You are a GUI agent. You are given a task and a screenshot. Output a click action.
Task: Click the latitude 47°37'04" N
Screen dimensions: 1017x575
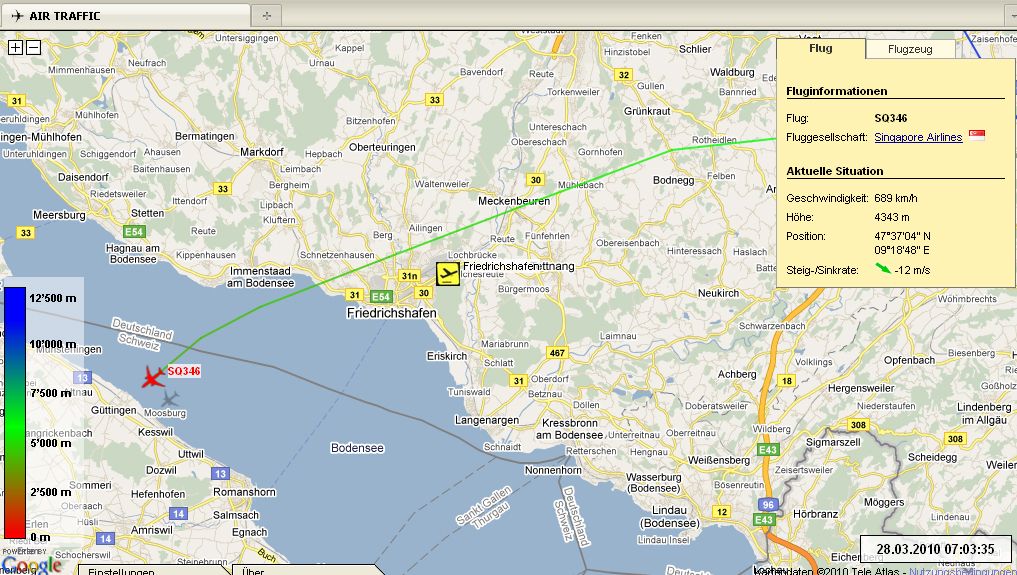point(902,236)
